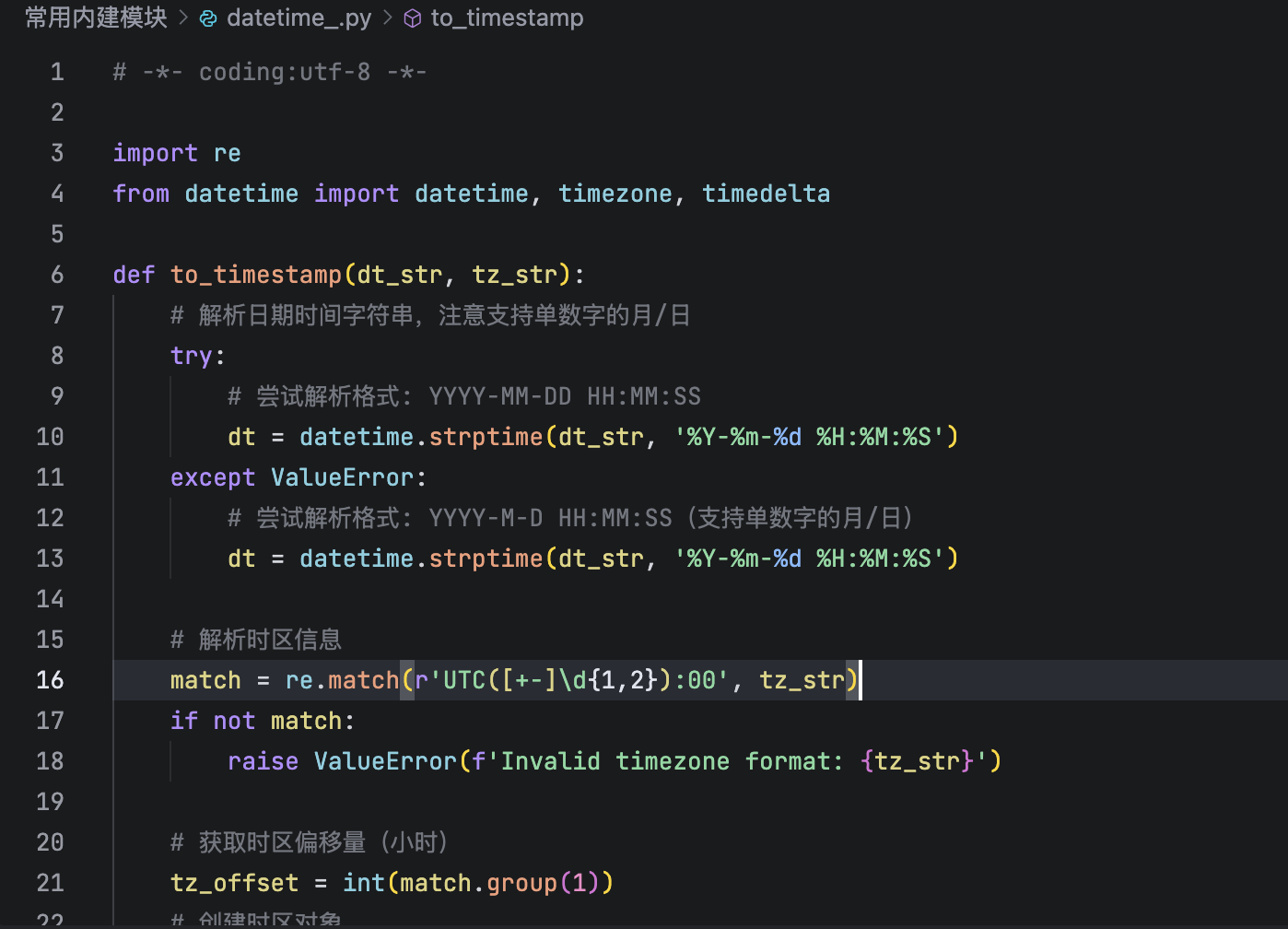Open the datetime_.py breadcrumb dropdown
Screen dimensions: 1288x929
click(x=299, y=18)
